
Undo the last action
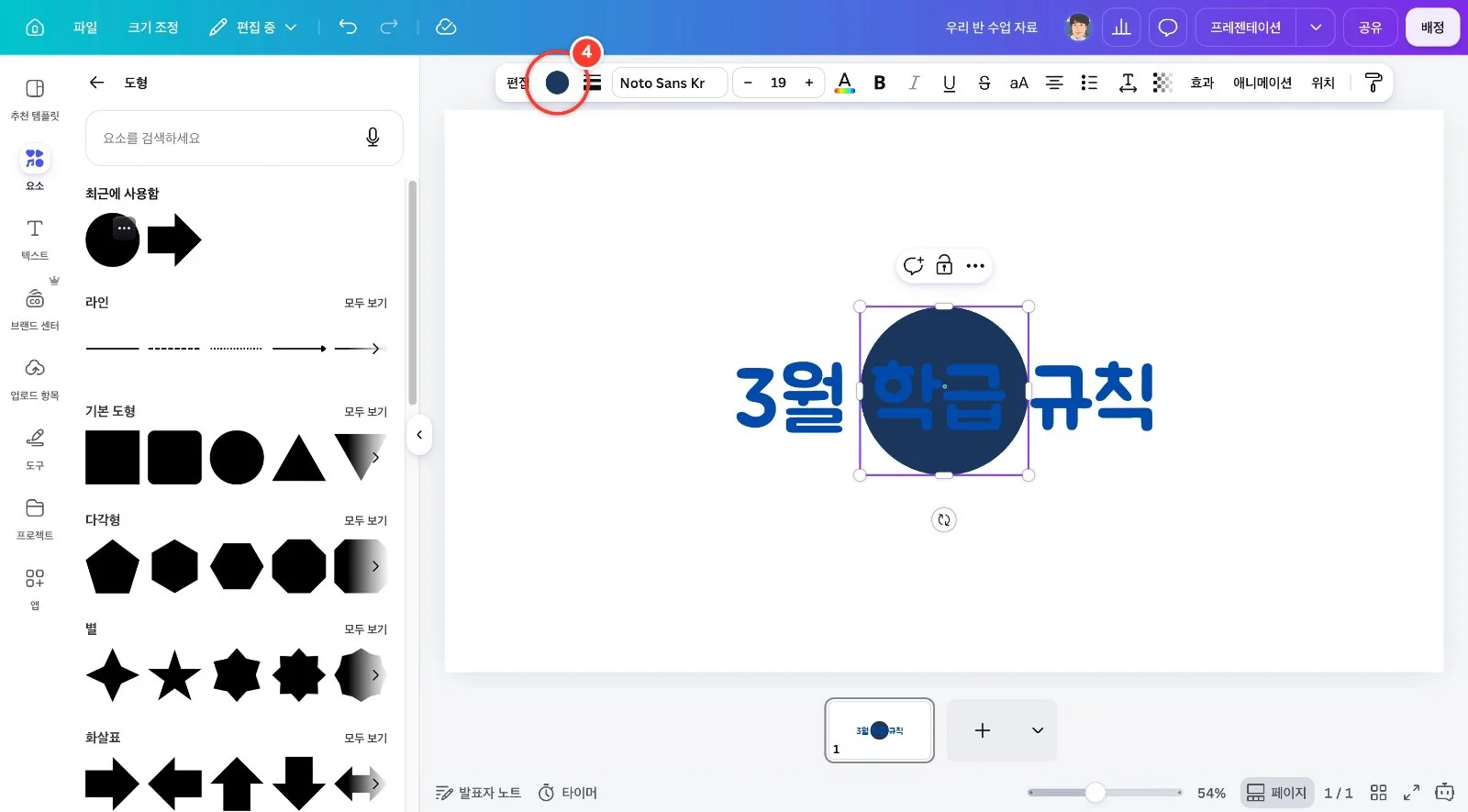click(348, 28)
